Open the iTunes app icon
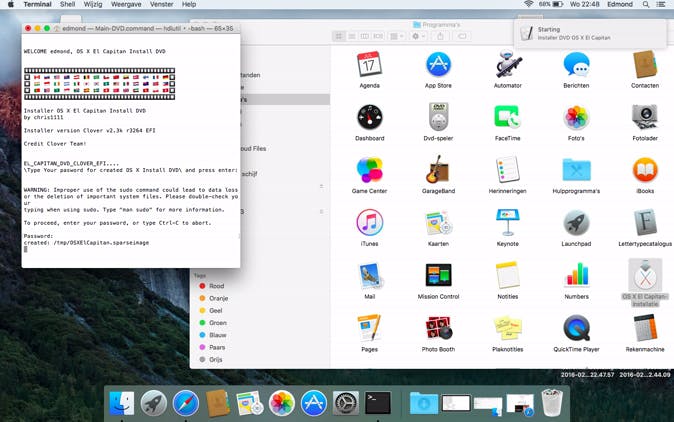 point(369,223)
